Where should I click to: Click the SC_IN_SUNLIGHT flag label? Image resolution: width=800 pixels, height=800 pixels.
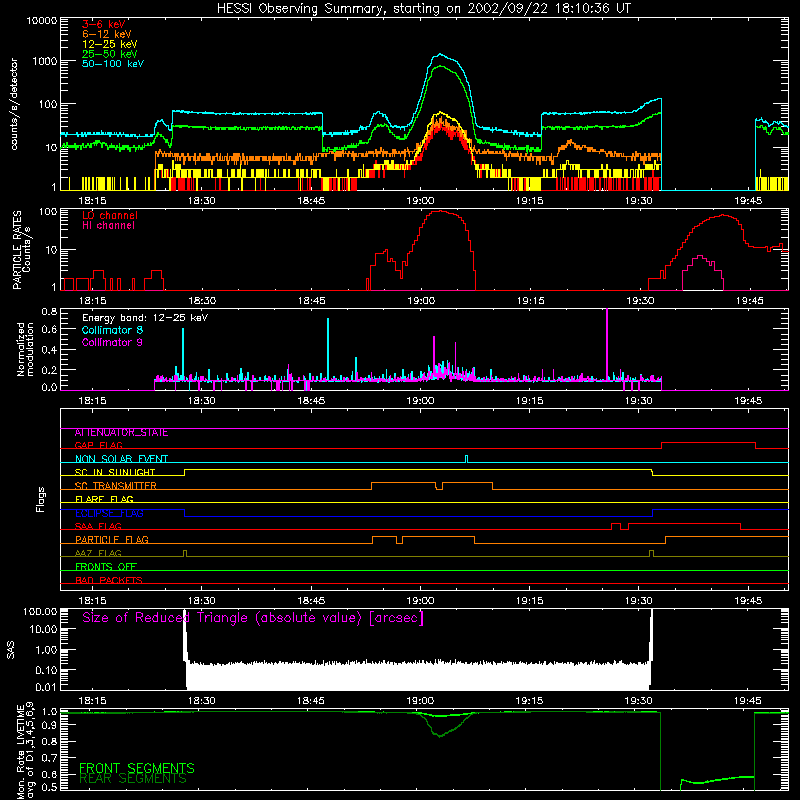pyautogui.click(x=115, y=472)
